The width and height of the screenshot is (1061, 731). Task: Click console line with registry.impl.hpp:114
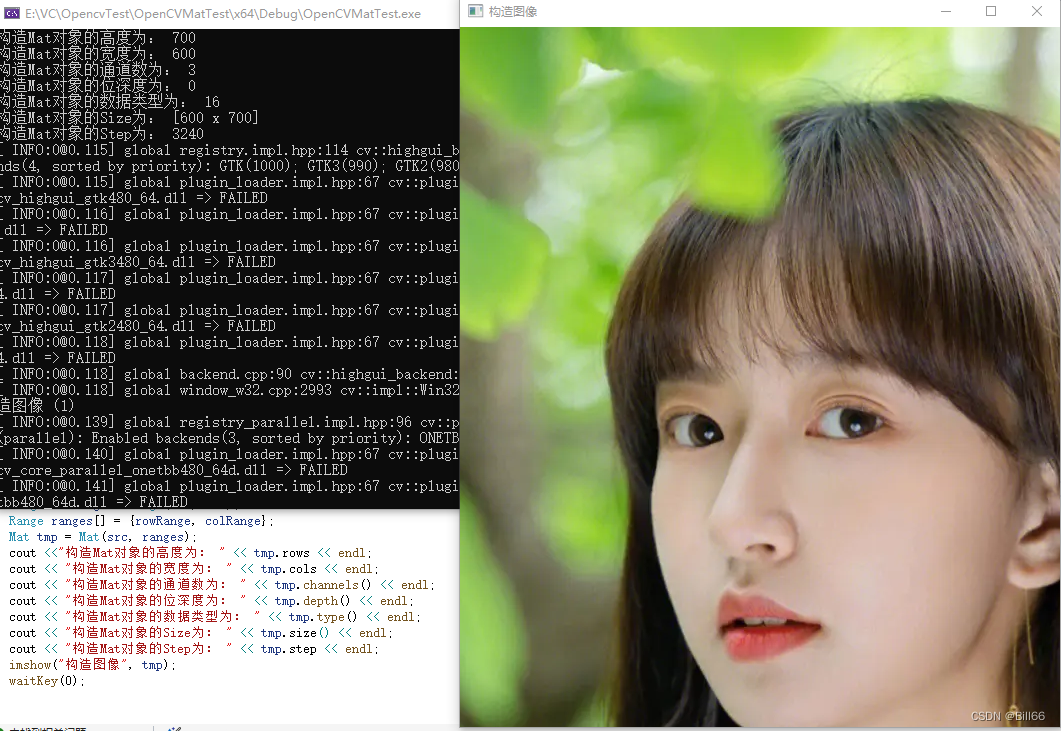click(230, 150)
